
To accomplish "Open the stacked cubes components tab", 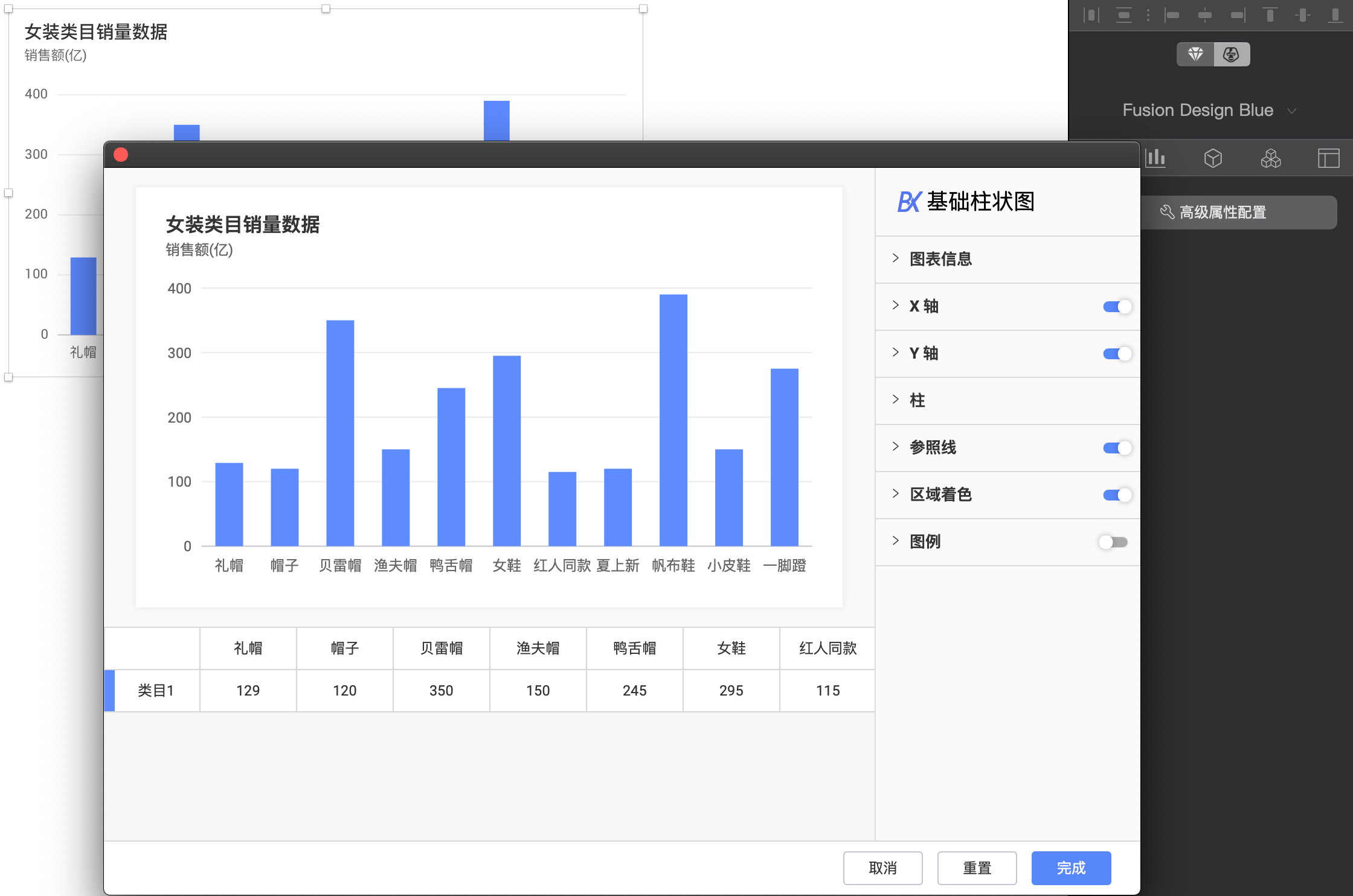I will tap(1271, 159).
